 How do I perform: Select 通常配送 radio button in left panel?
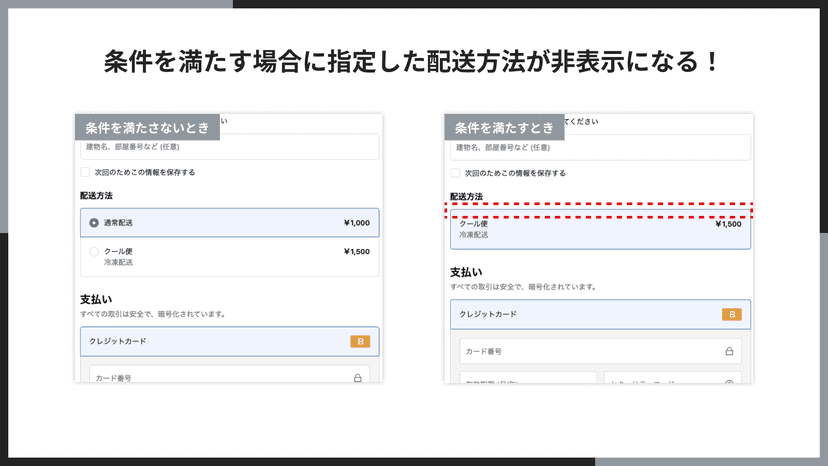coord(94,223)
